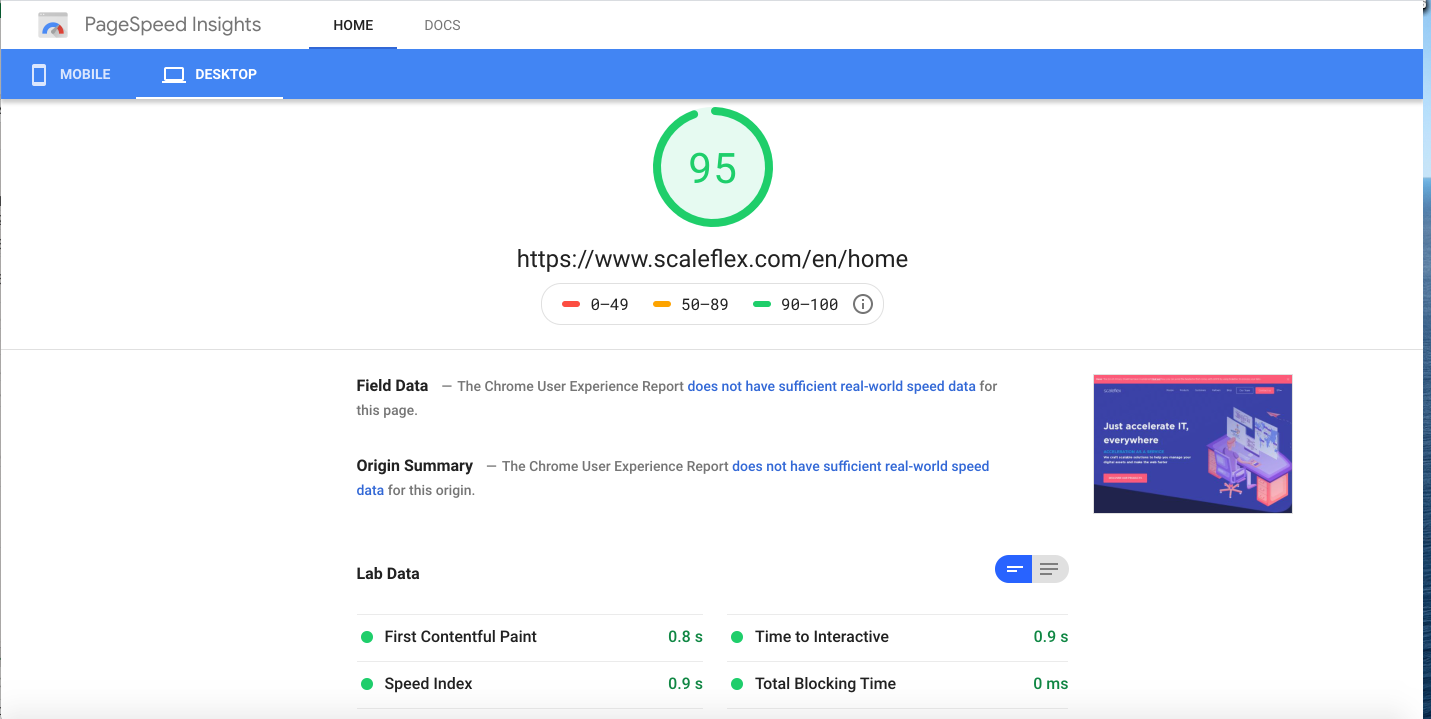Open the HOME tab
Screen dimensions: 1431x719
[353, 25]
